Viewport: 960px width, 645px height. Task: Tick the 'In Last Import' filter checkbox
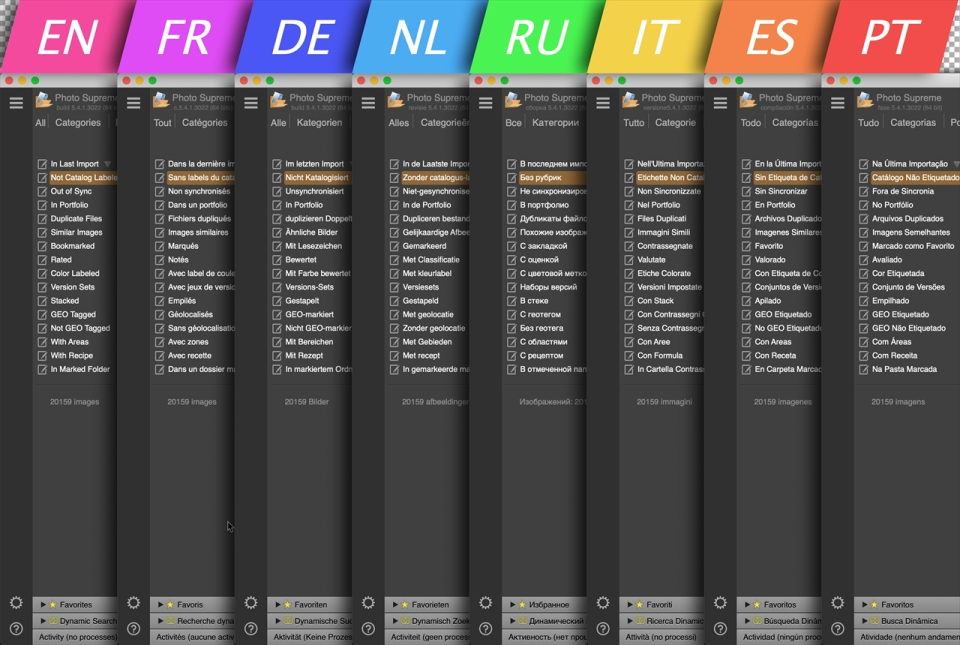42,164
